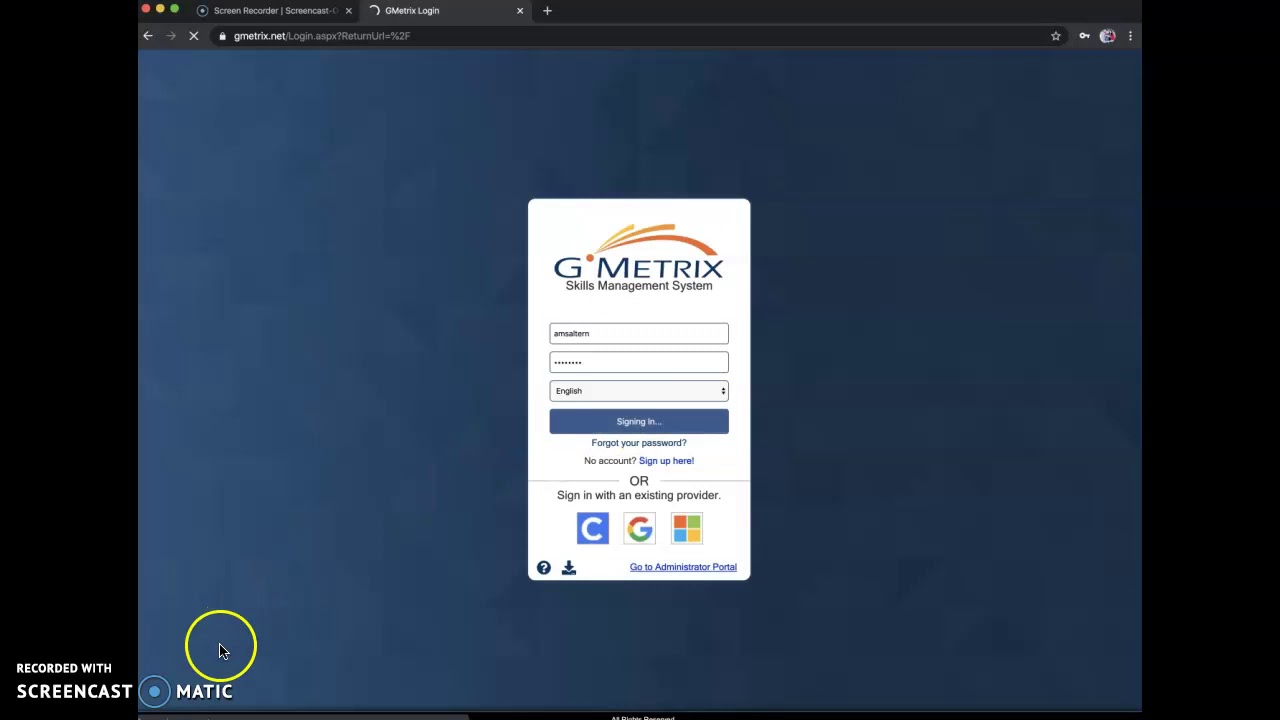Click the download icon in login card

[x=569, y=568]
